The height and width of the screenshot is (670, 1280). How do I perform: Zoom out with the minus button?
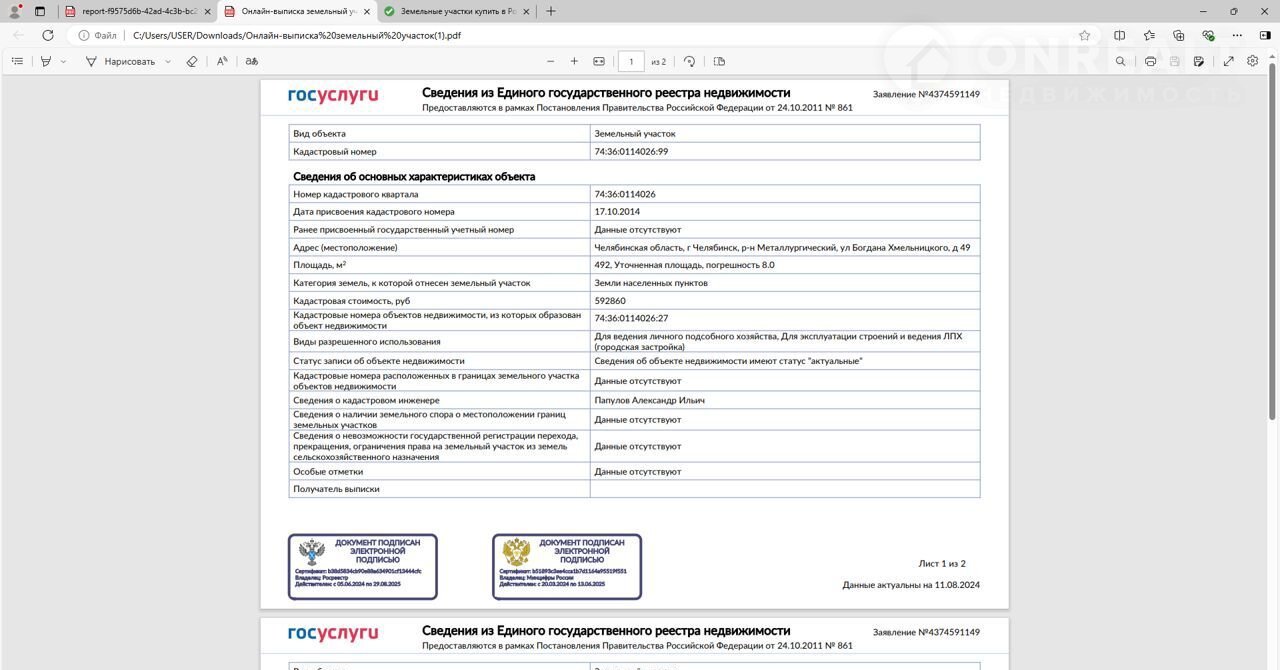tap(550, 61)
